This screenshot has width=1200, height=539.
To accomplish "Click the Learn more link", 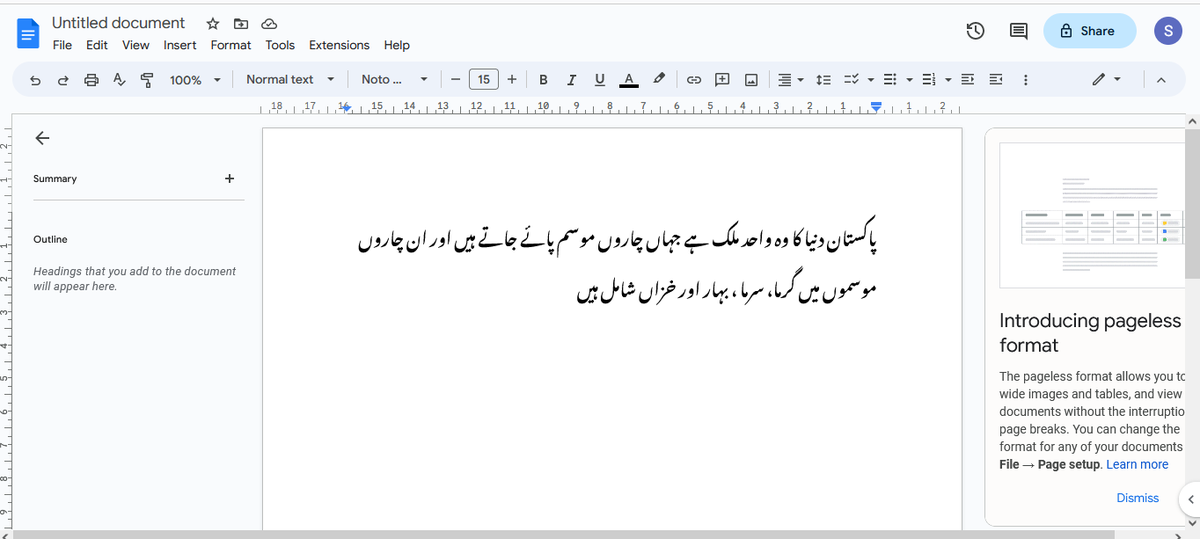I will [x=1137, y=464].
